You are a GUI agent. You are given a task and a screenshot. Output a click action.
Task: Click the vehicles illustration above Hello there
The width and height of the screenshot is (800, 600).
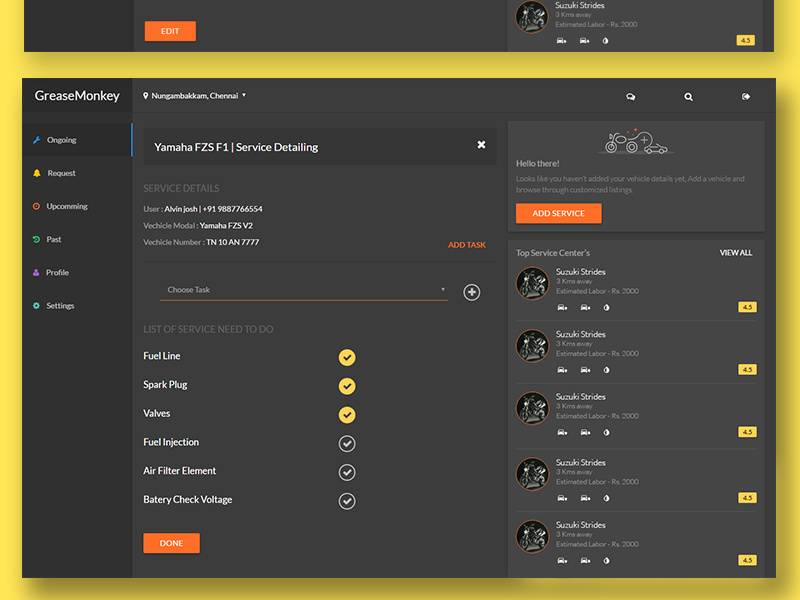pos(636,141)
